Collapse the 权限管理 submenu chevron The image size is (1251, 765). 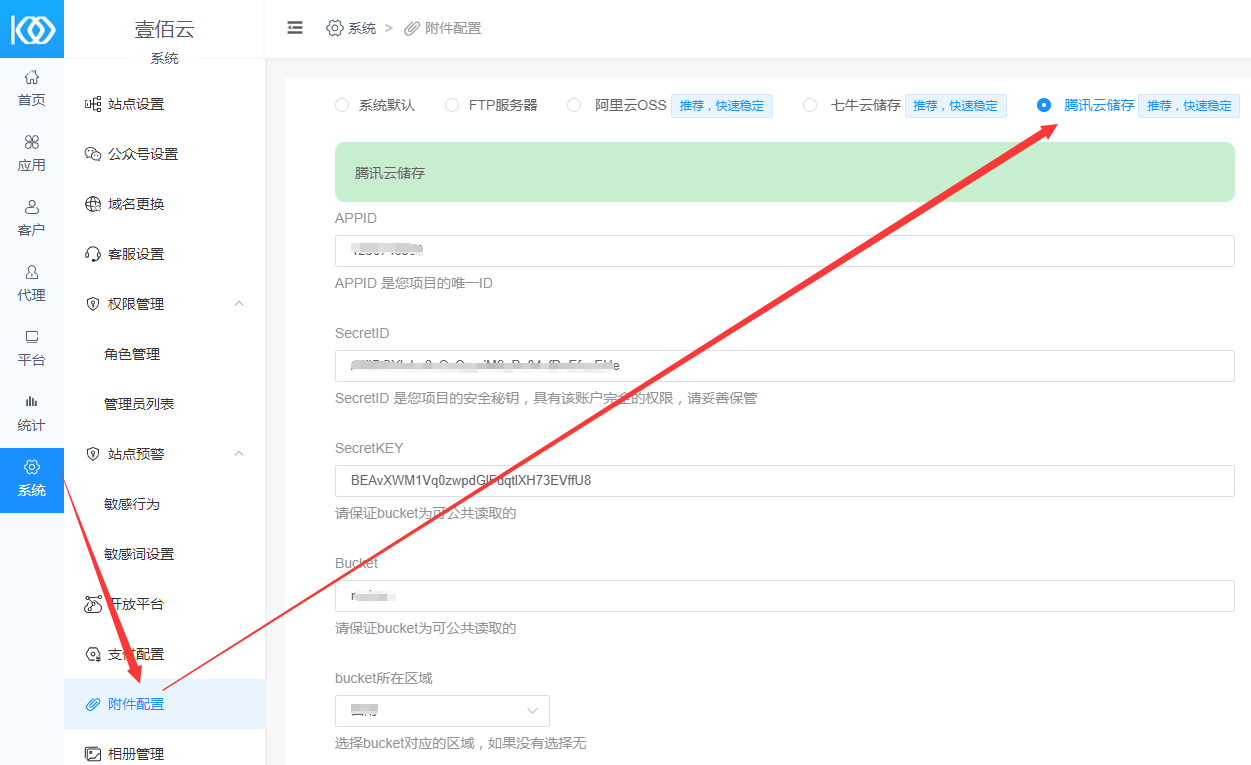(239, 304)
